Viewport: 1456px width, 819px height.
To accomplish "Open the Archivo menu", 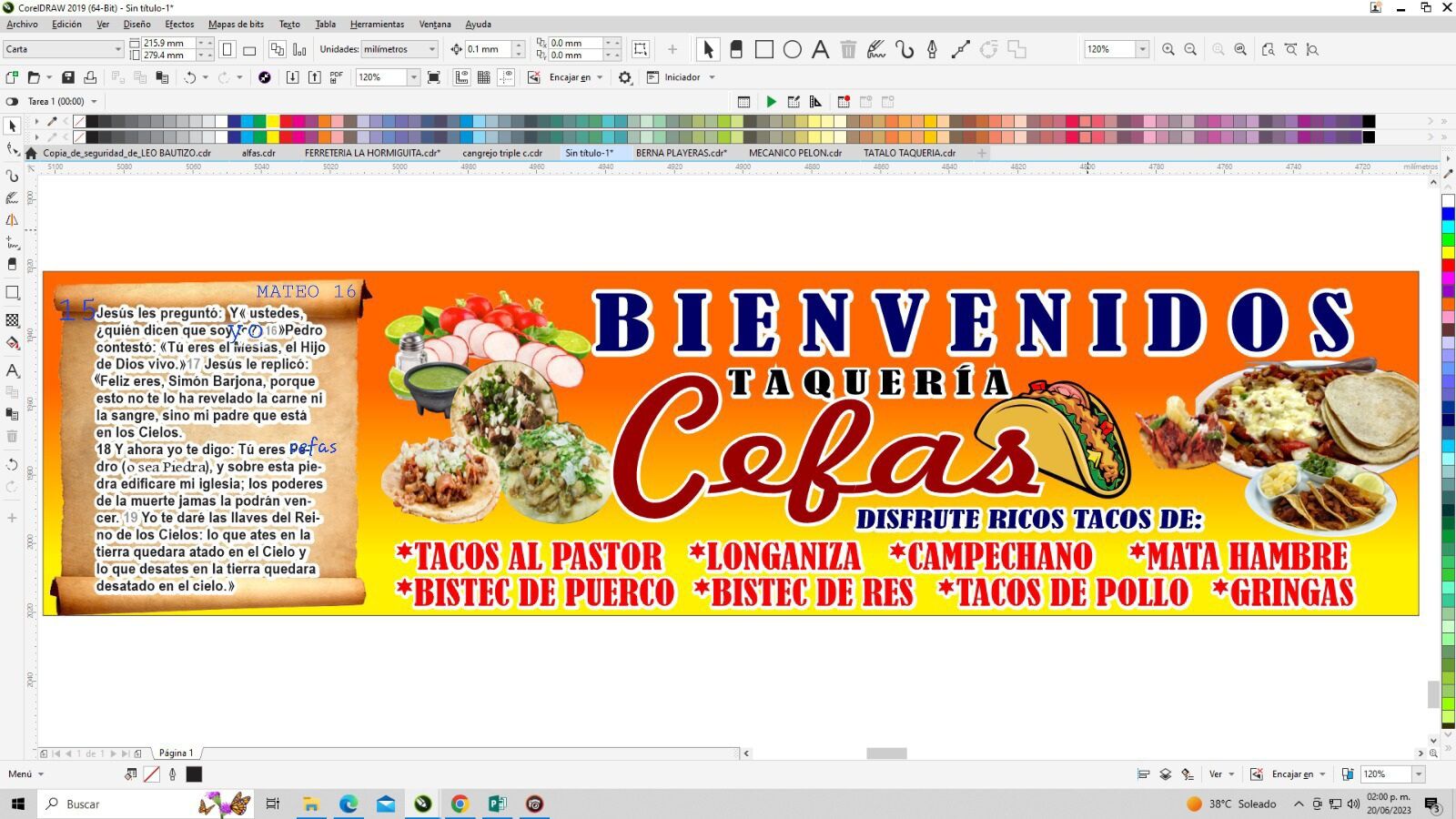I will [x=23, y=25].
